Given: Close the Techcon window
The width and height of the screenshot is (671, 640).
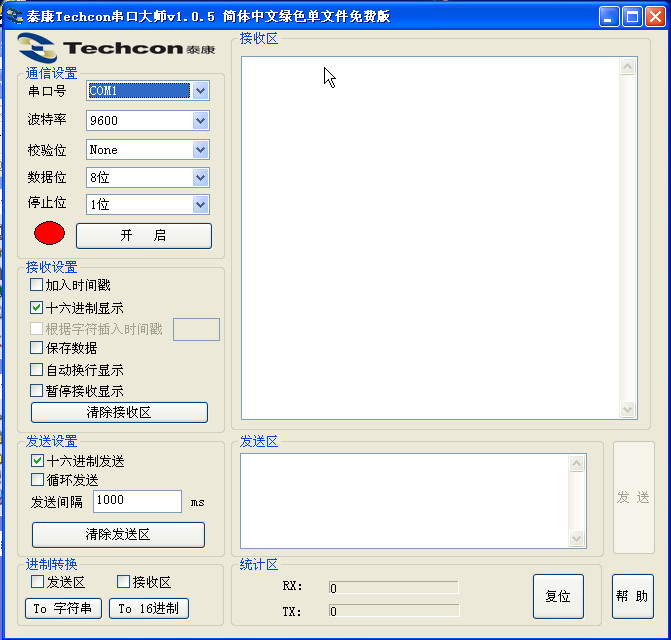Looking at the screenshot, I should [x=655, y=17].
